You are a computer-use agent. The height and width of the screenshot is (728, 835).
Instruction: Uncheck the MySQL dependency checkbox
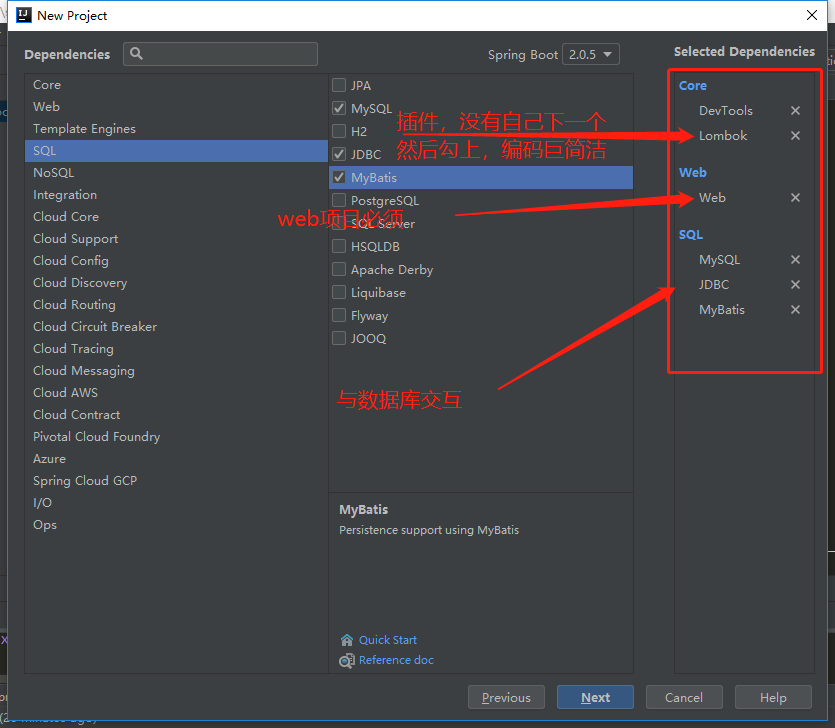339,108
